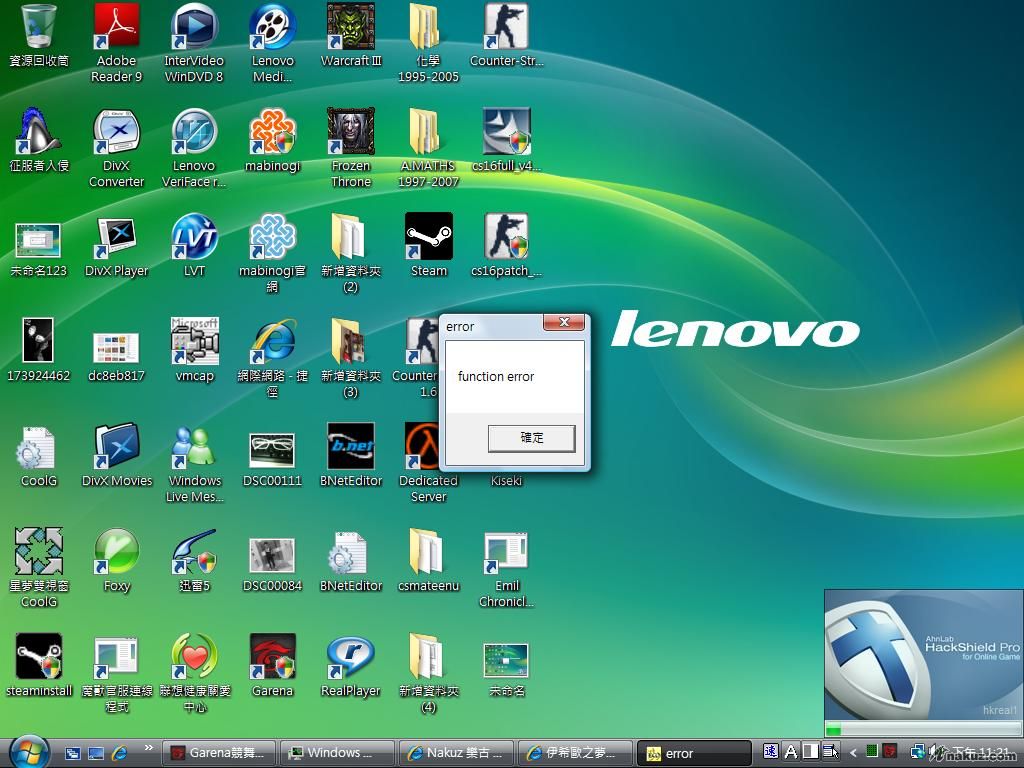This screenshot has width=1024, height=768.
Task: Select the error taskbar button
Action: (694, 753)
